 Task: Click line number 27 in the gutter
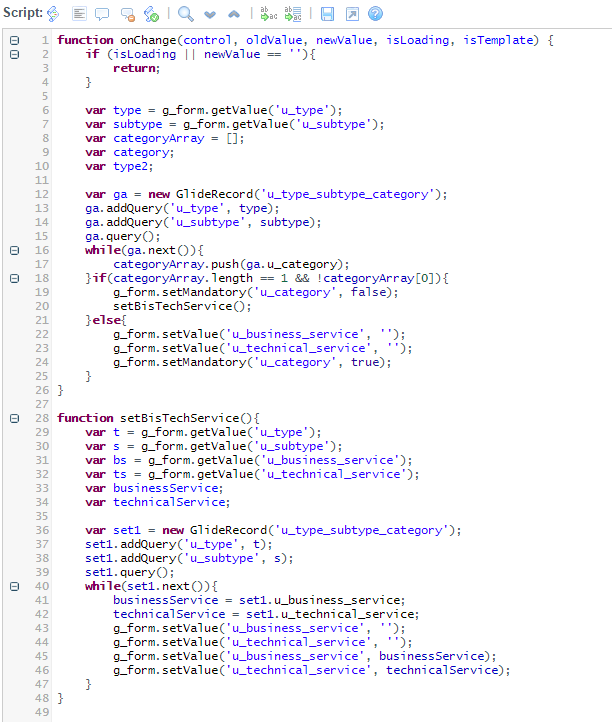click(42, 405)
